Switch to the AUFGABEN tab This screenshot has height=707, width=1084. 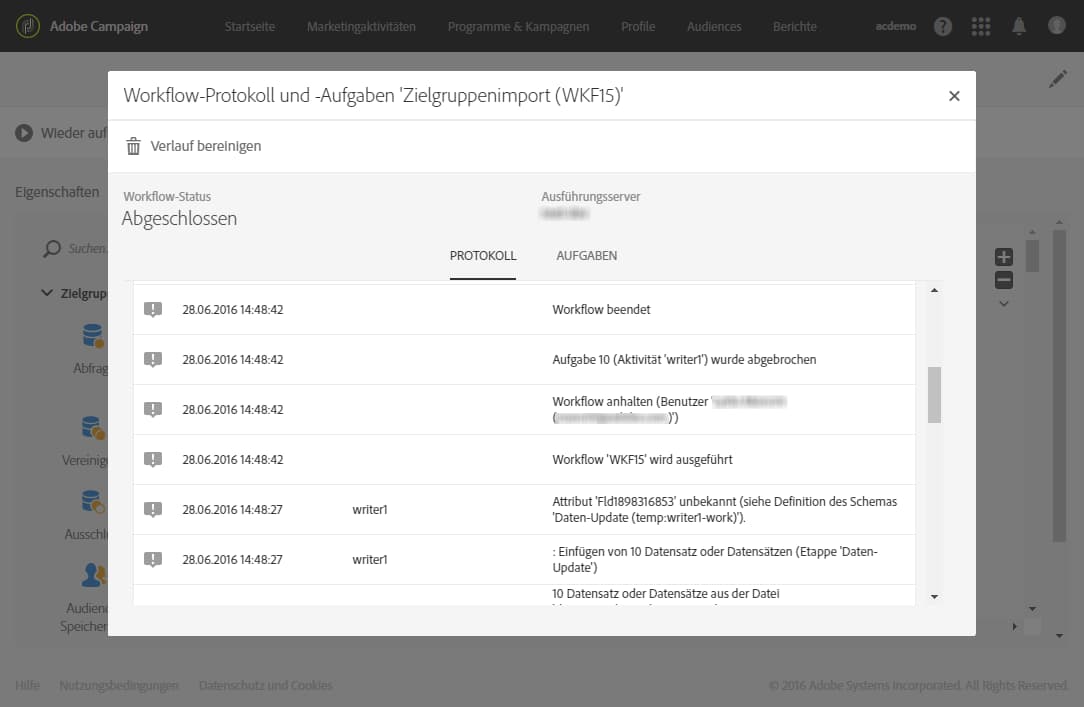click(x=586, y=255)
